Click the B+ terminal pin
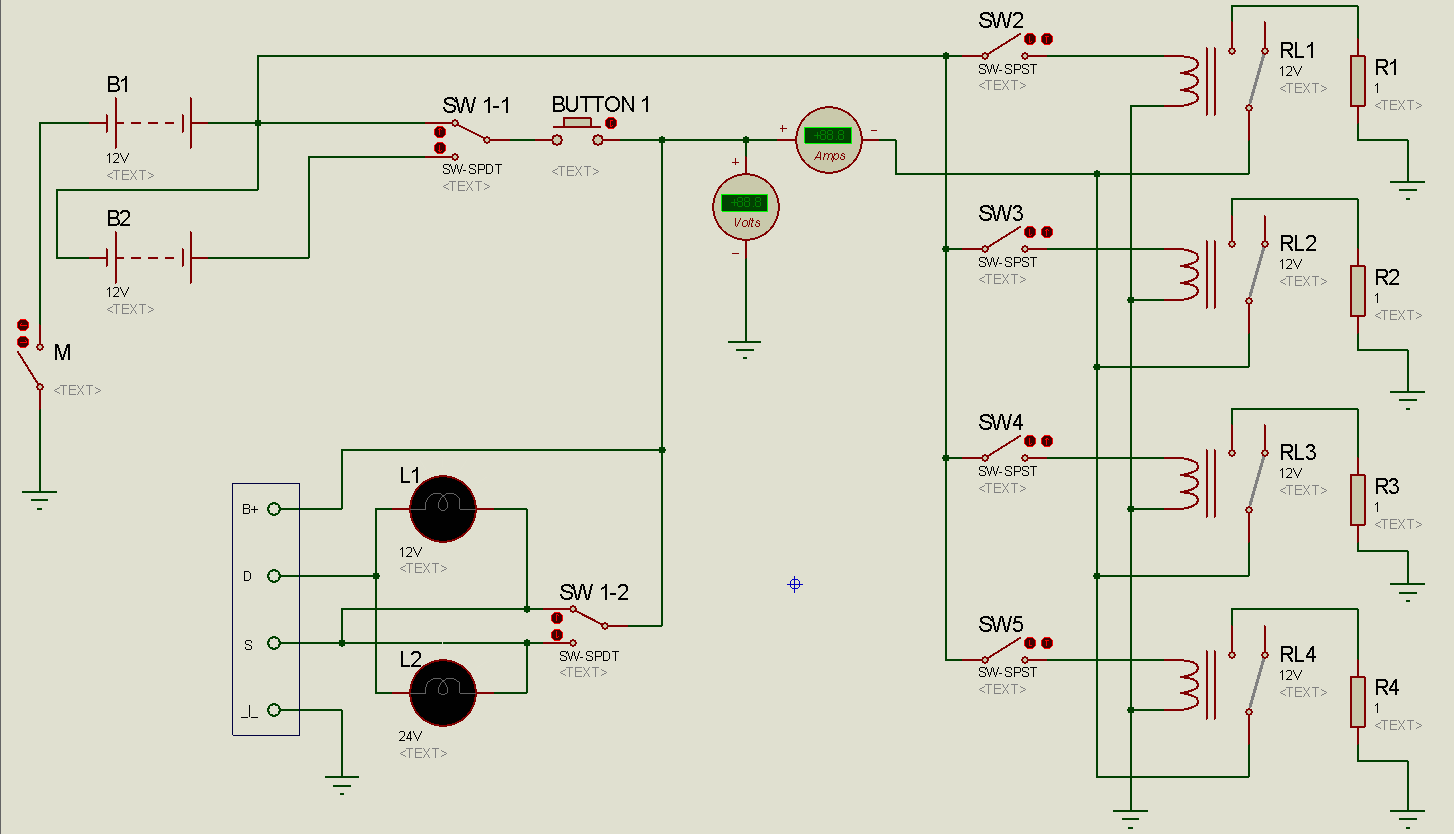Screen dimensions: 1454x834 click(274, 509)
